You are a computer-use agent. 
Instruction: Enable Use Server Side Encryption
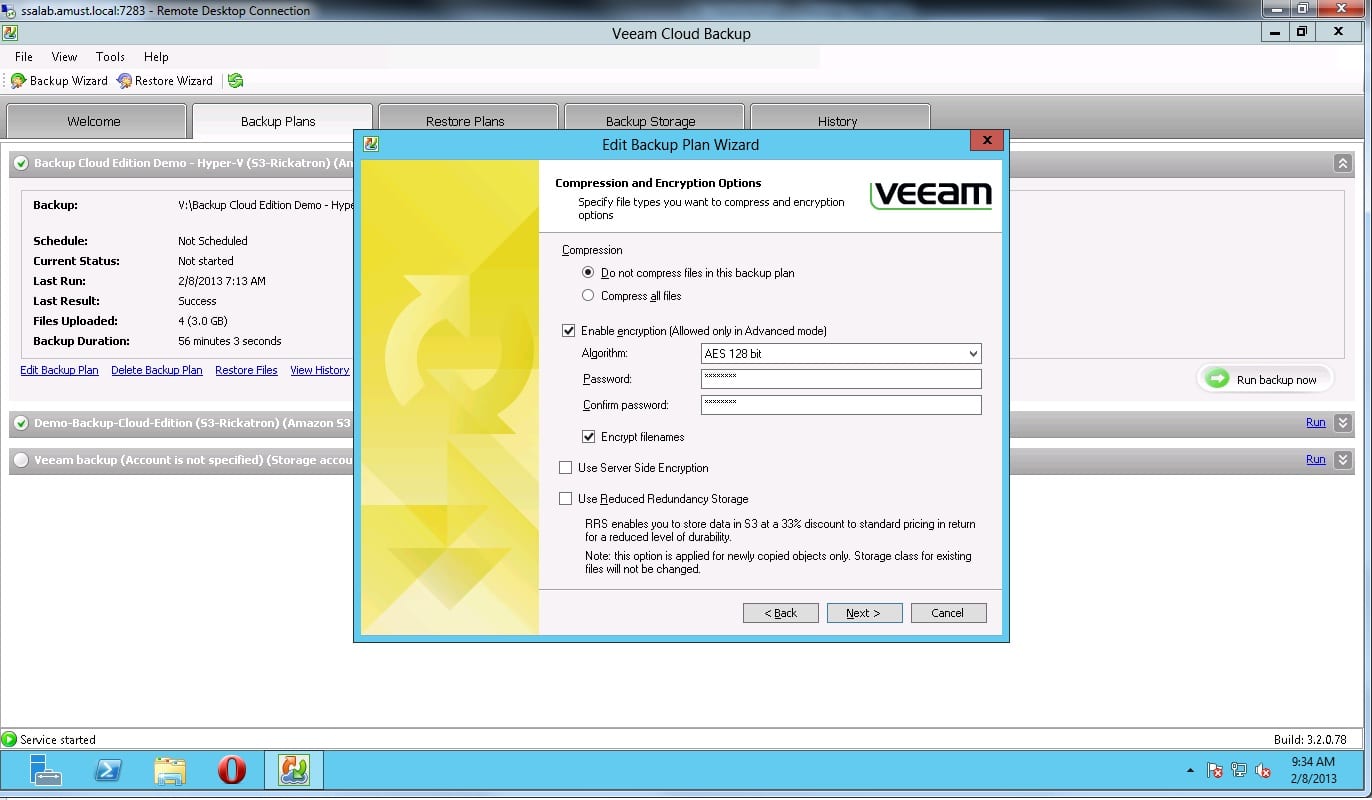566,468
